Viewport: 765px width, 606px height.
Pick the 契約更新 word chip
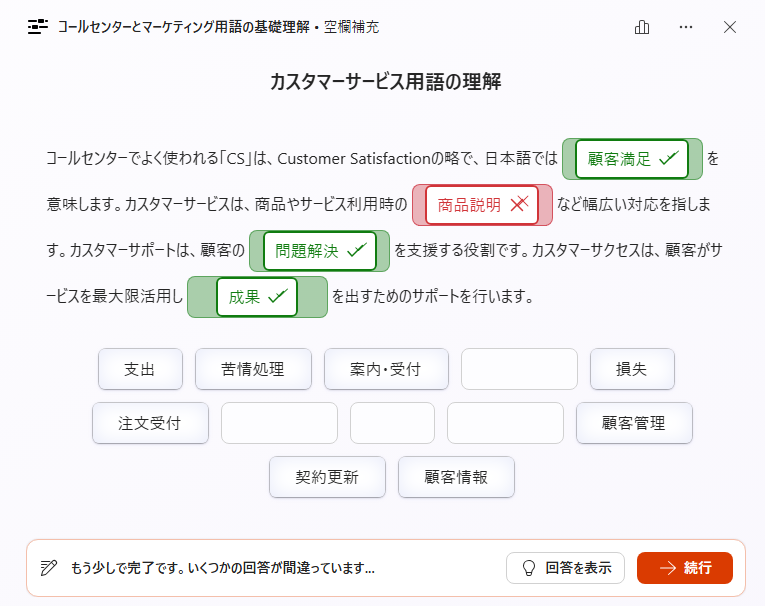327,477
